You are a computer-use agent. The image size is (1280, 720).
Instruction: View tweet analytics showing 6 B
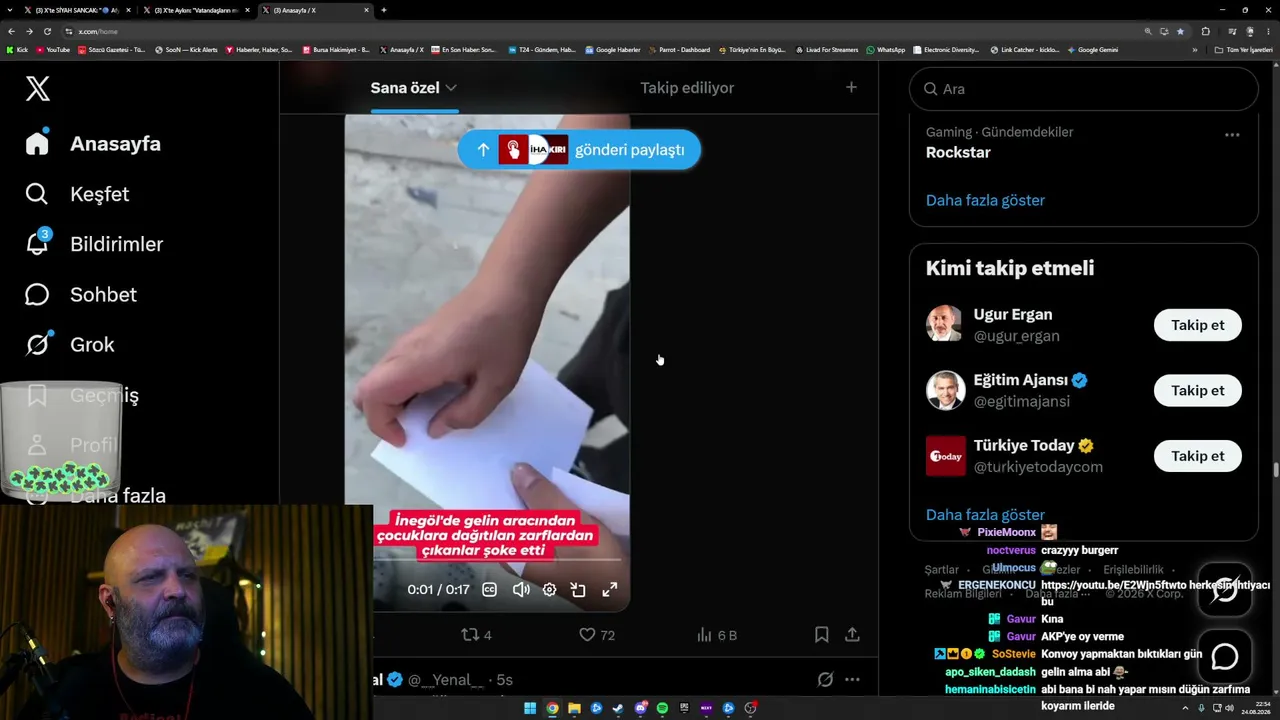click(716, 635)
